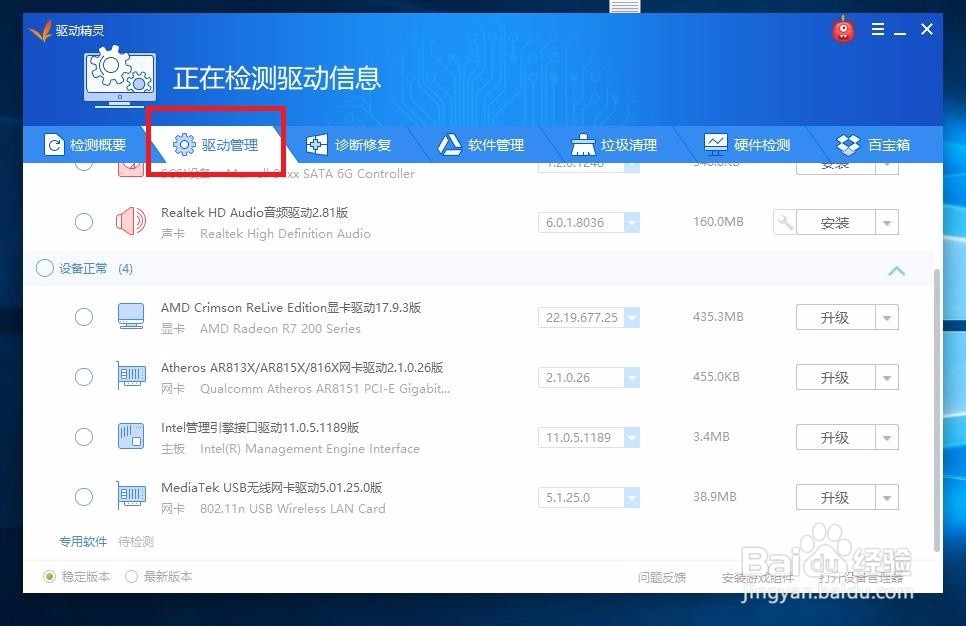Select the MediaTek USB无线网卡 driver radio
Screen dimensions: 966x626
point(84,497)
